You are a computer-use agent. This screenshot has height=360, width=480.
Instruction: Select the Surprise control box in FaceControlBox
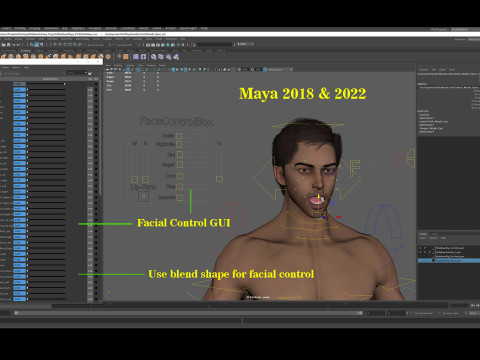tap(180, 198)
